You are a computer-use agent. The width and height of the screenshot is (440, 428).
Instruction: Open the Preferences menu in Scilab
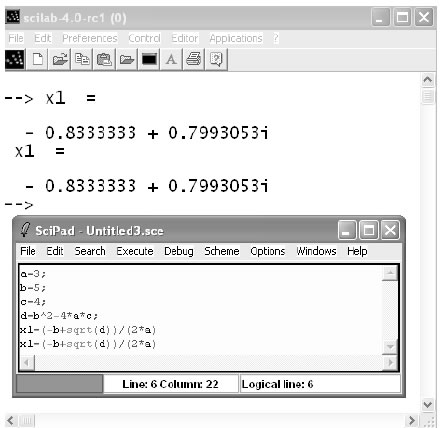pyautogui.click(x=90, y=38)
